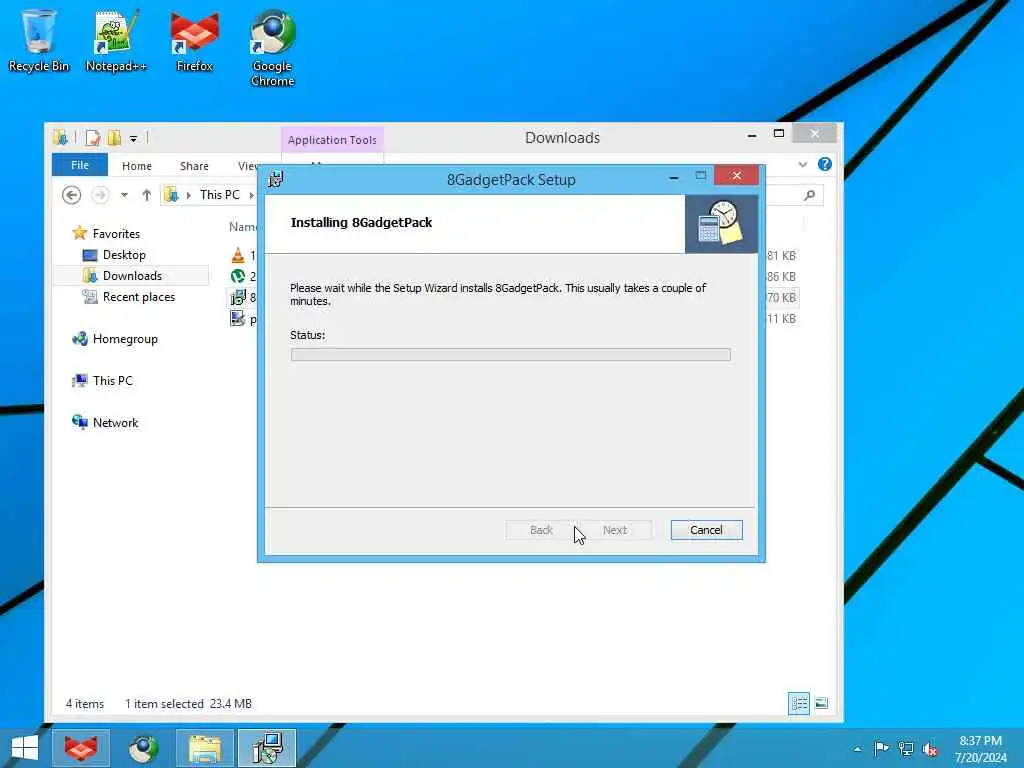Click the Cancel button in 8GadgetPack Setup
This screenshot has height=768, width=1024.
pos(706,530)
